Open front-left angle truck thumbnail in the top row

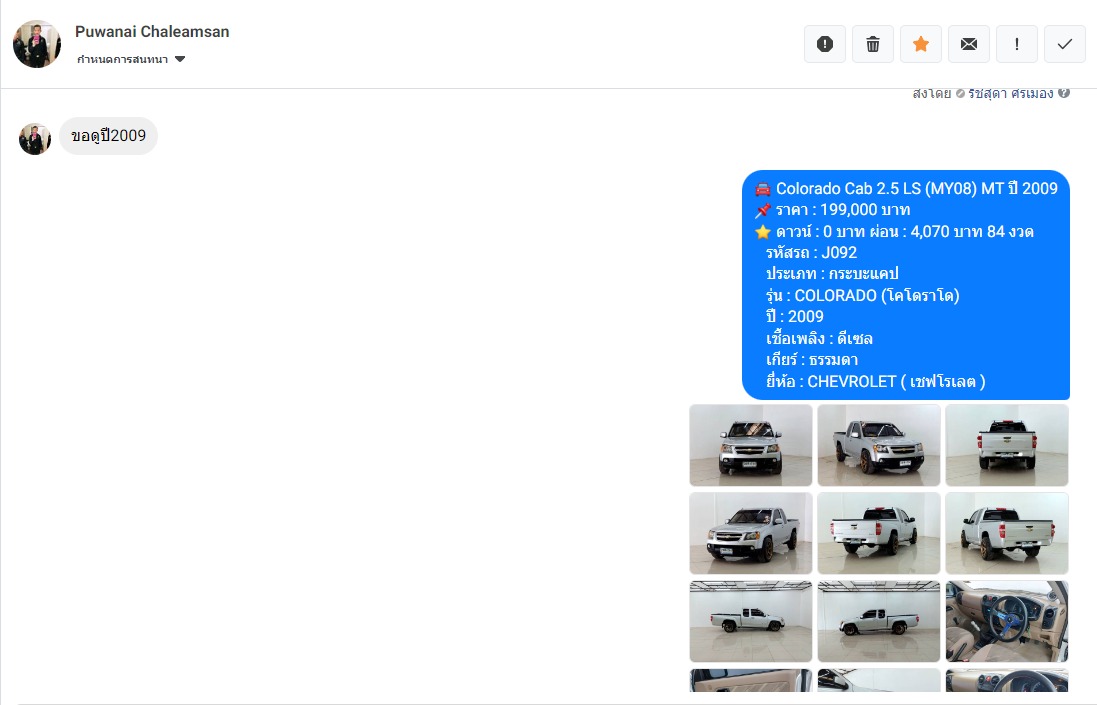(x=879, y=445)
